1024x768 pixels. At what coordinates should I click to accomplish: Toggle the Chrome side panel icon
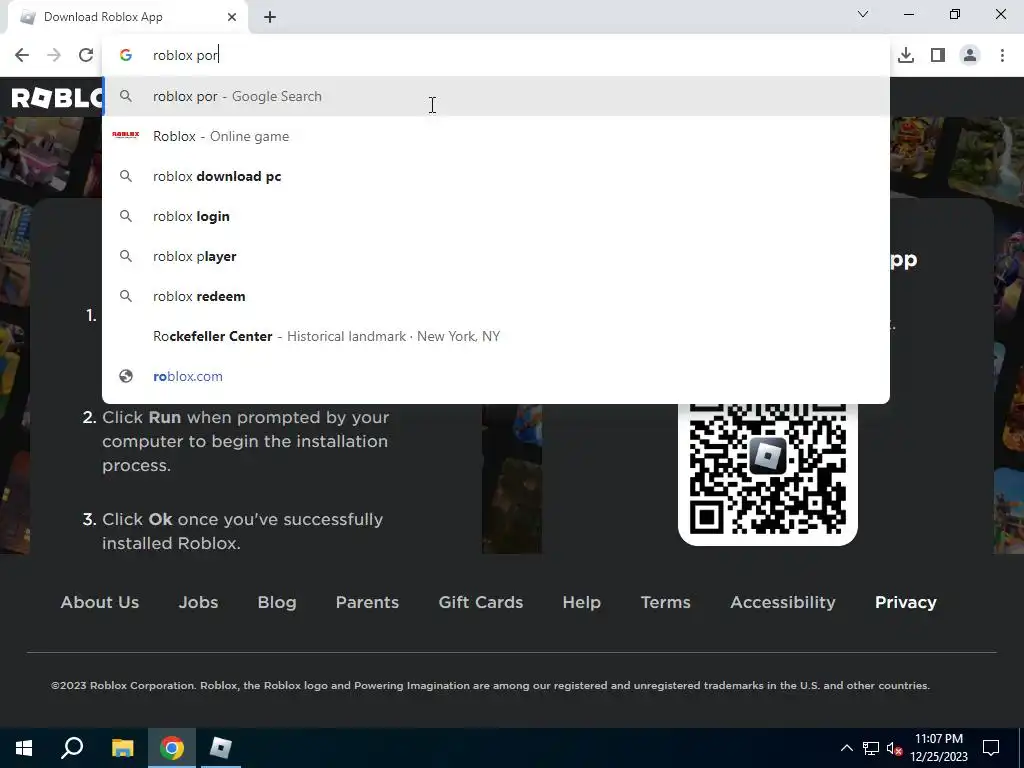(x=938, y=55)
